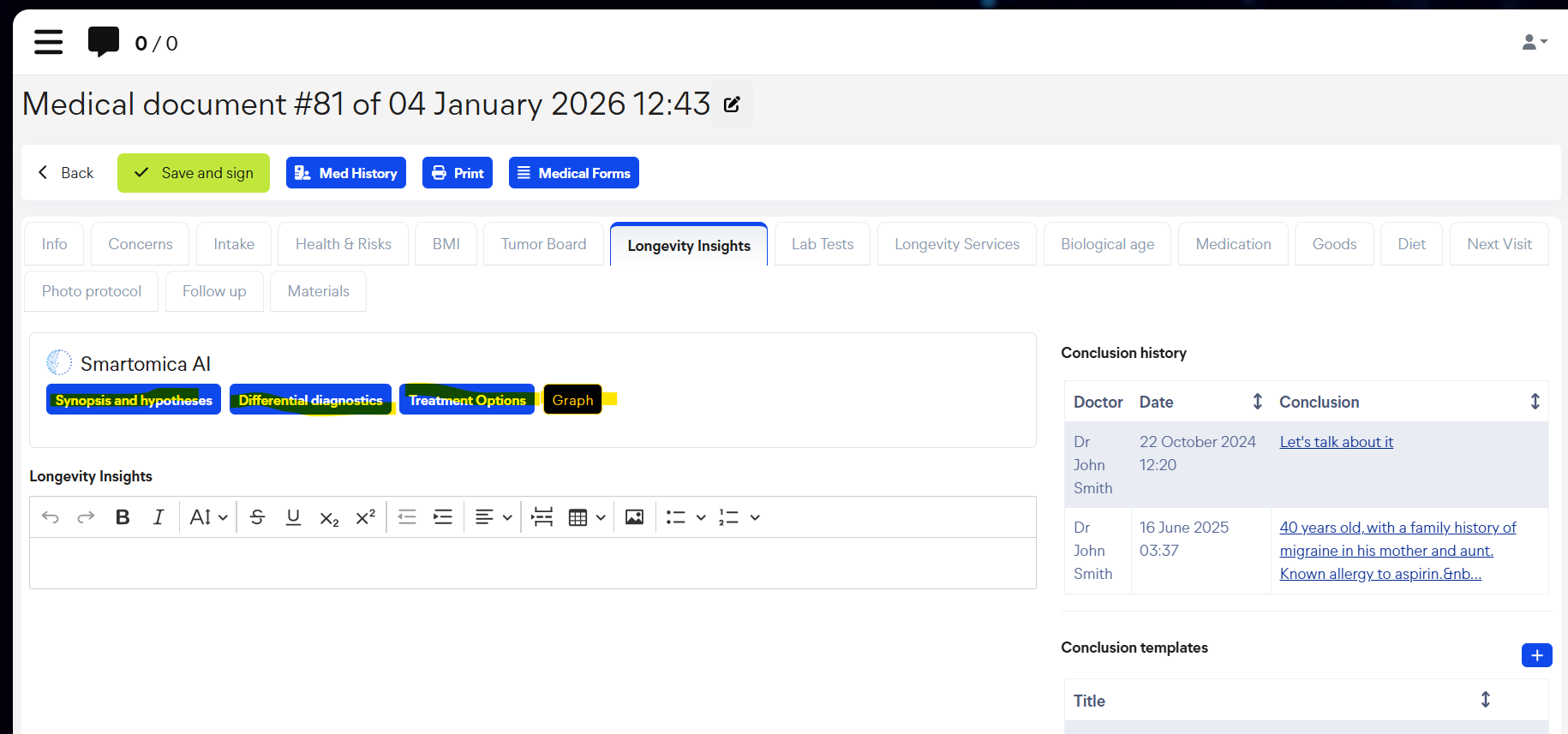This screenshot has height=734, width=1568.
Task: Open the chat messages icon
Action: pos(104,41)
